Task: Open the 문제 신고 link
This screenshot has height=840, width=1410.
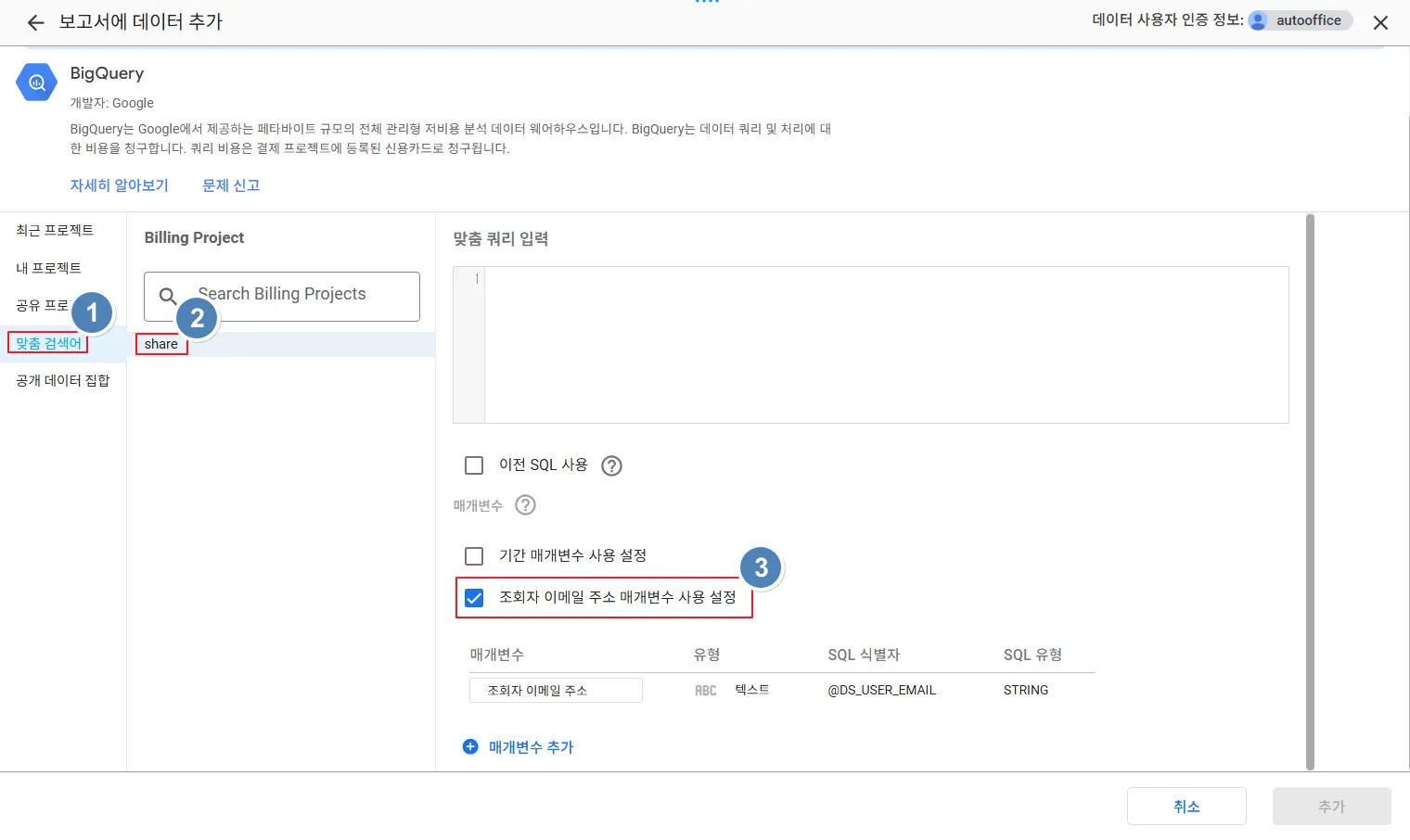Action: tap(231, 185)
